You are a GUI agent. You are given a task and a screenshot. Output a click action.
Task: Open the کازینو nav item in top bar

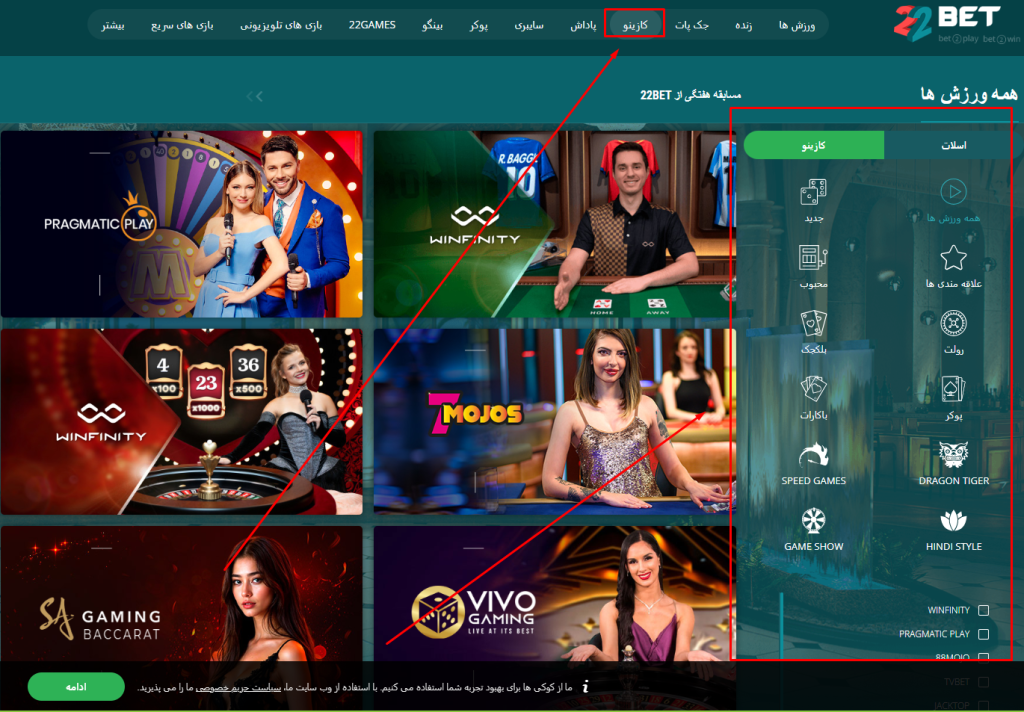point(635,25)
